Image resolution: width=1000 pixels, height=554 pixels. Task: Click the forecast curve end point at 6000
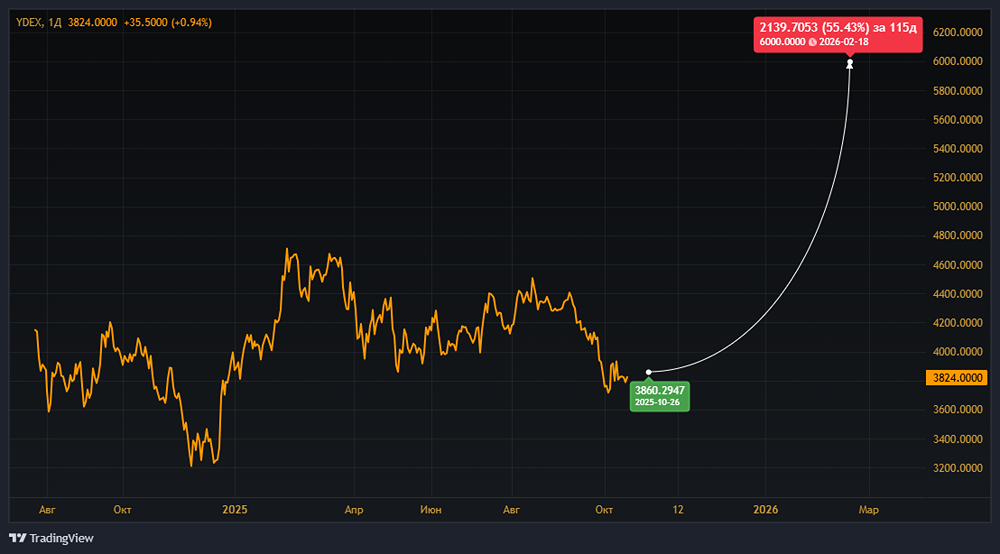click(x=849, y=64)
